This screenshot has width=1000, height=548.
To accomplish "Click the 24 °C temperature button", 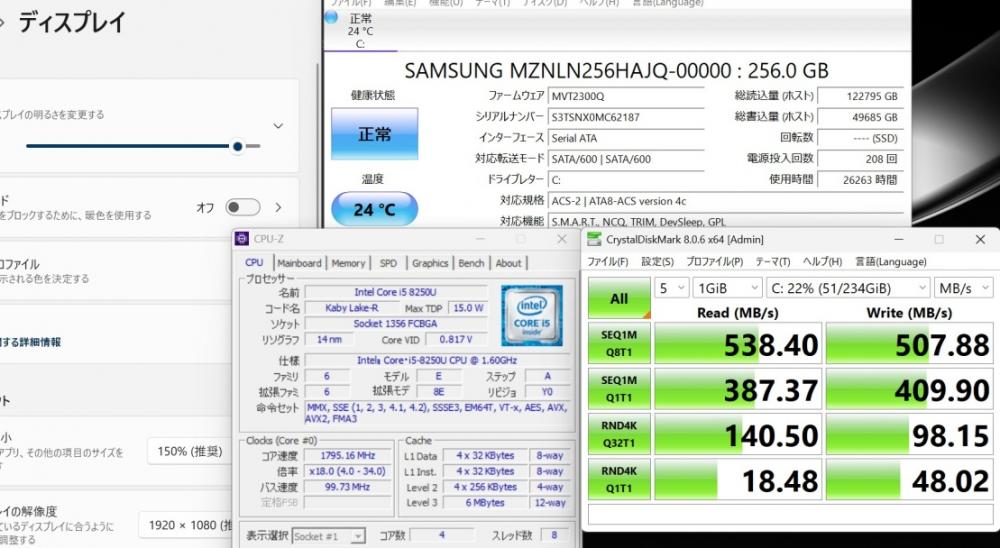I will [374, 209].
